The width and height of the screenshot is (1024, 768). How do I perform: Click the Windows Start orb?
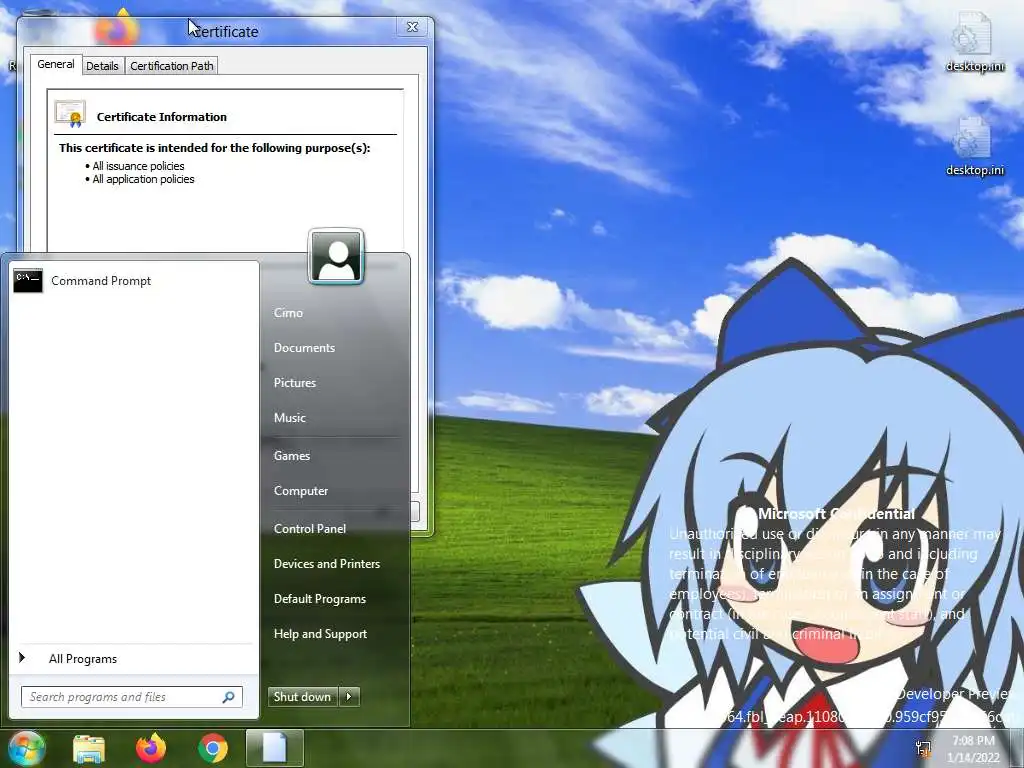pyautogui.click(x=26, y=748)
